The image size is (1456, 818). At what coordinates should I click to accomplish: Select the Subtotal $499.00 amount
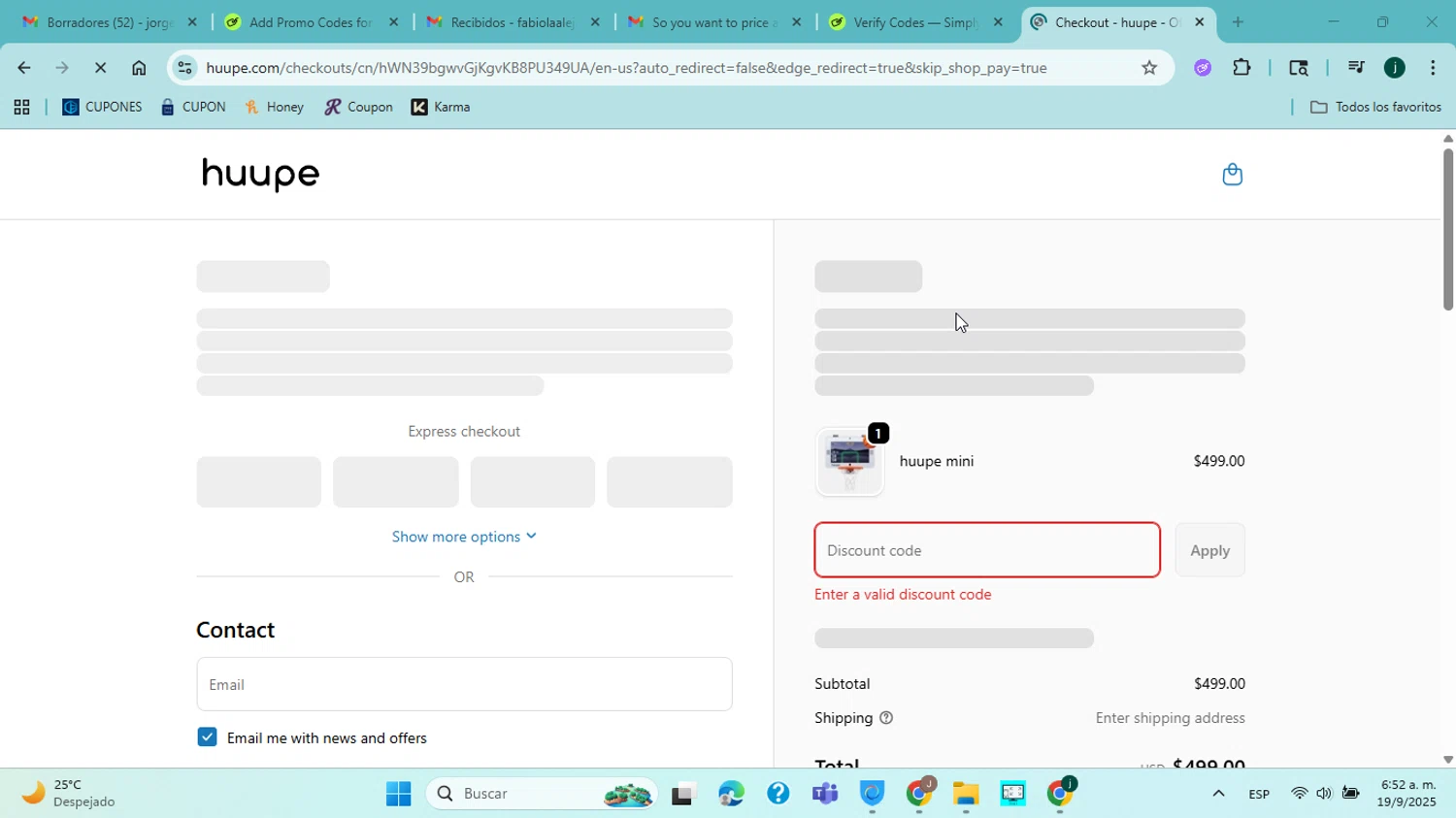click(1219, 684)
